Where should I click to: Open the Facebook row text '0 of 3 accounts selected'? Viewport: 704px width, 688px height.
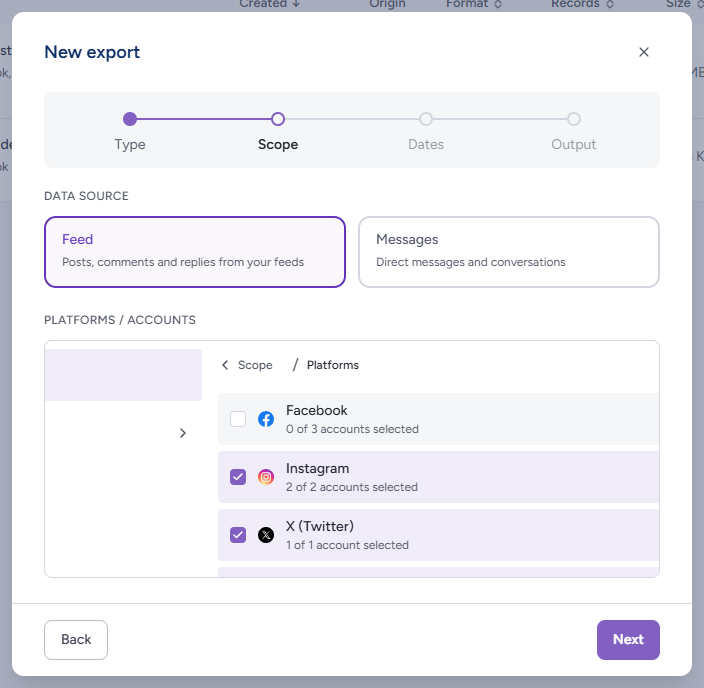point(352,429)
